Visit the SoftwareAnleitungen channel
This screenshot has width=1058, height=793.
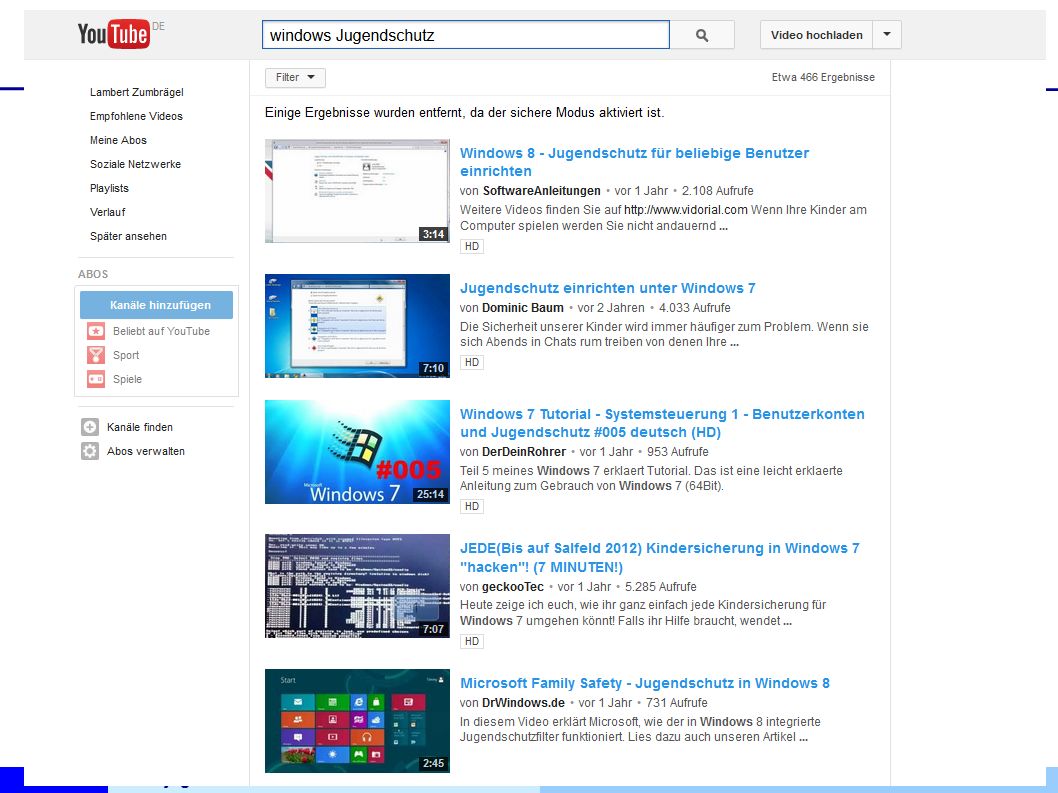[541, 191]
